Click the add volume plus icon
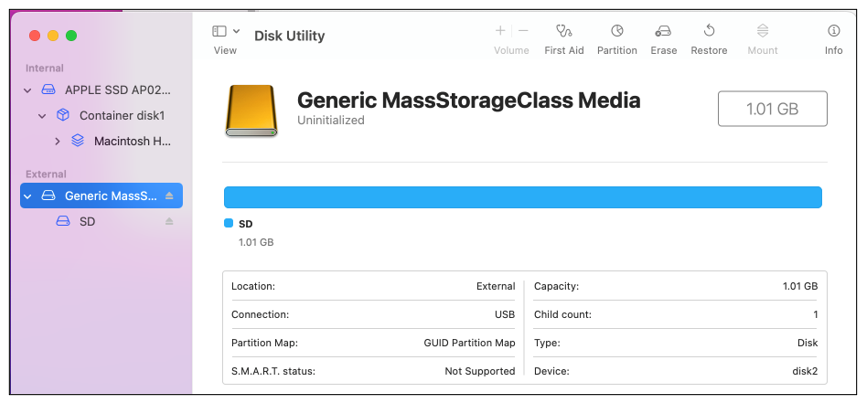This screenshot has width=863, height=403. (x=500, y=31)
